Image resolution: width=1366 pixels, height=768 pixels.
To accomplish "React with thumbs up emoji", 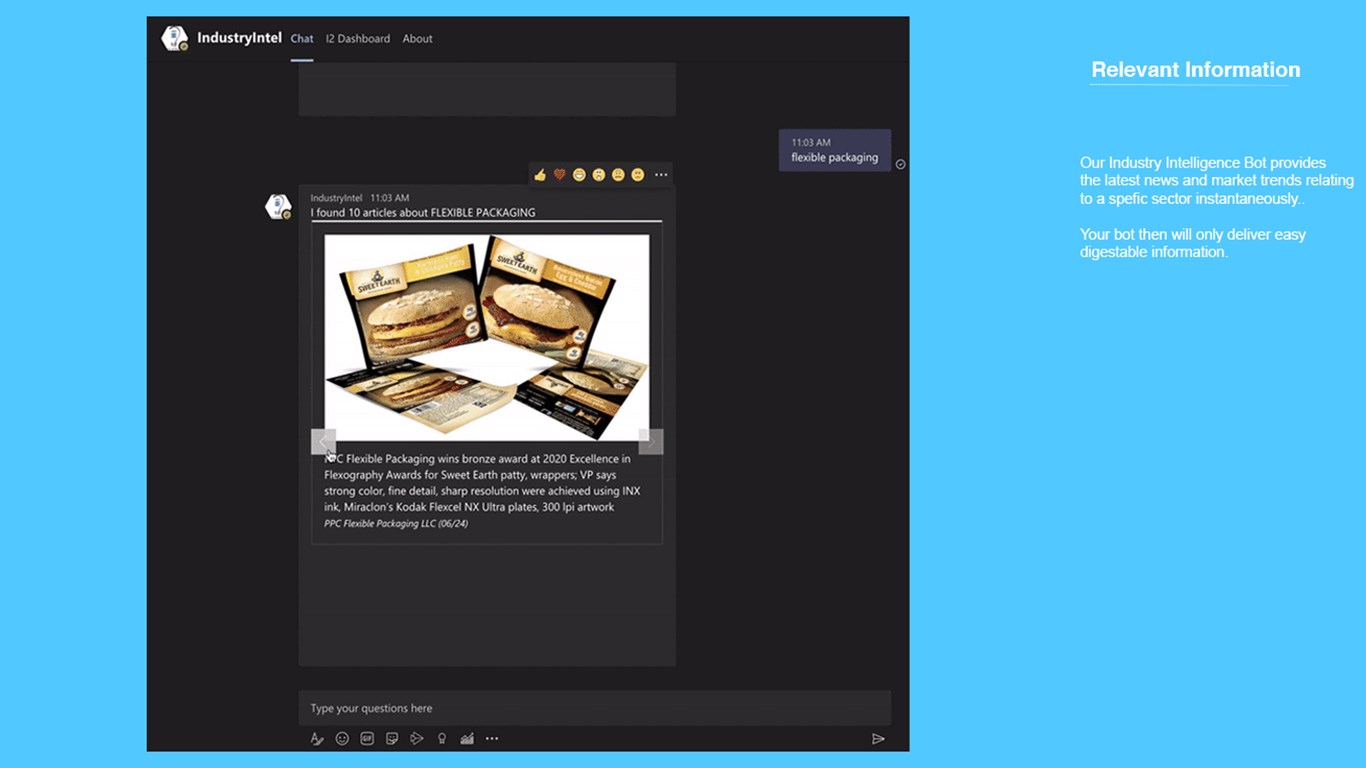I will click(540, 175).
